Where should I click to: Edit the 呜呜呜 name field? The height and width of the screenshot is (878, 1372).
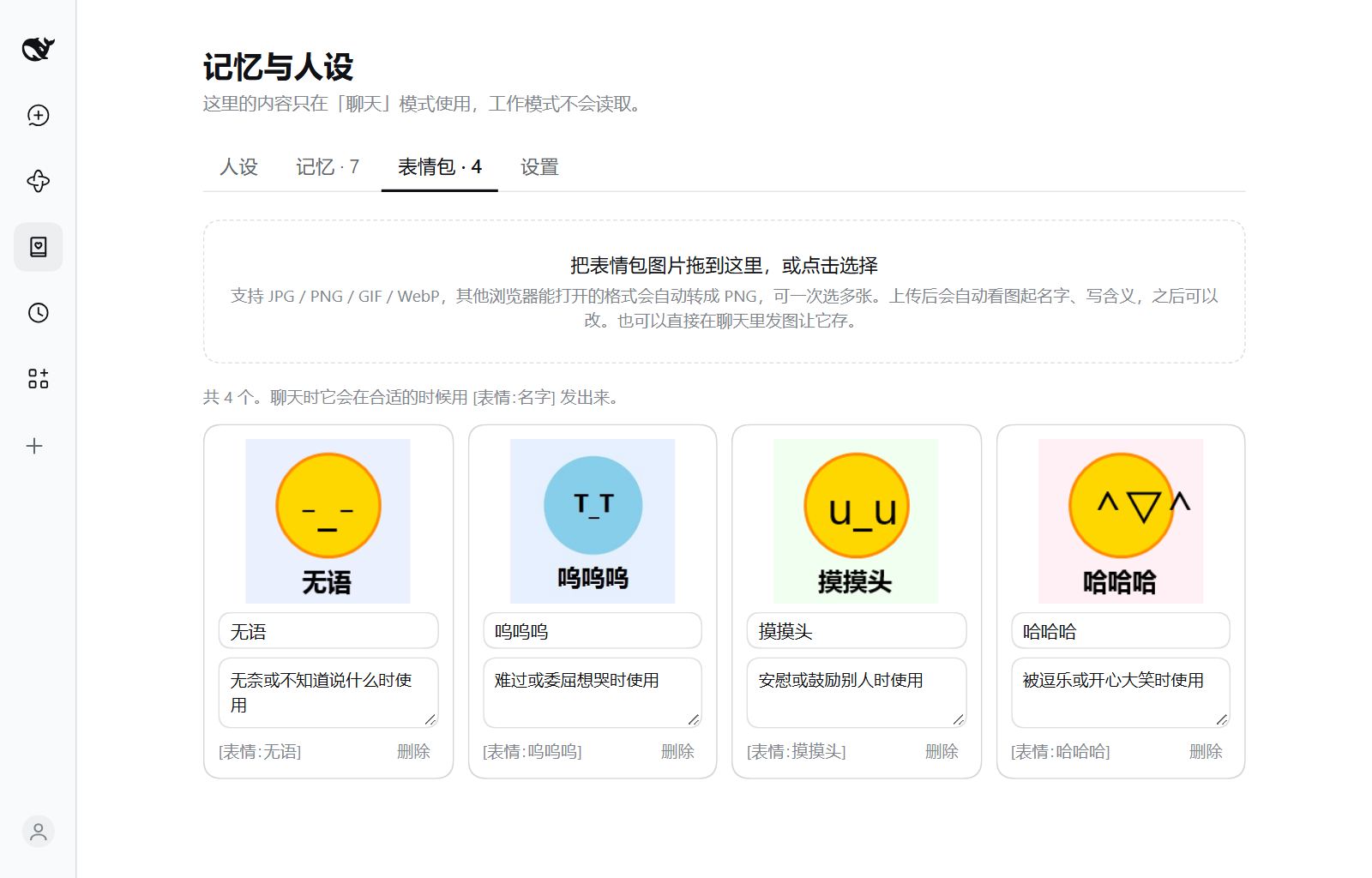[593, 631]
